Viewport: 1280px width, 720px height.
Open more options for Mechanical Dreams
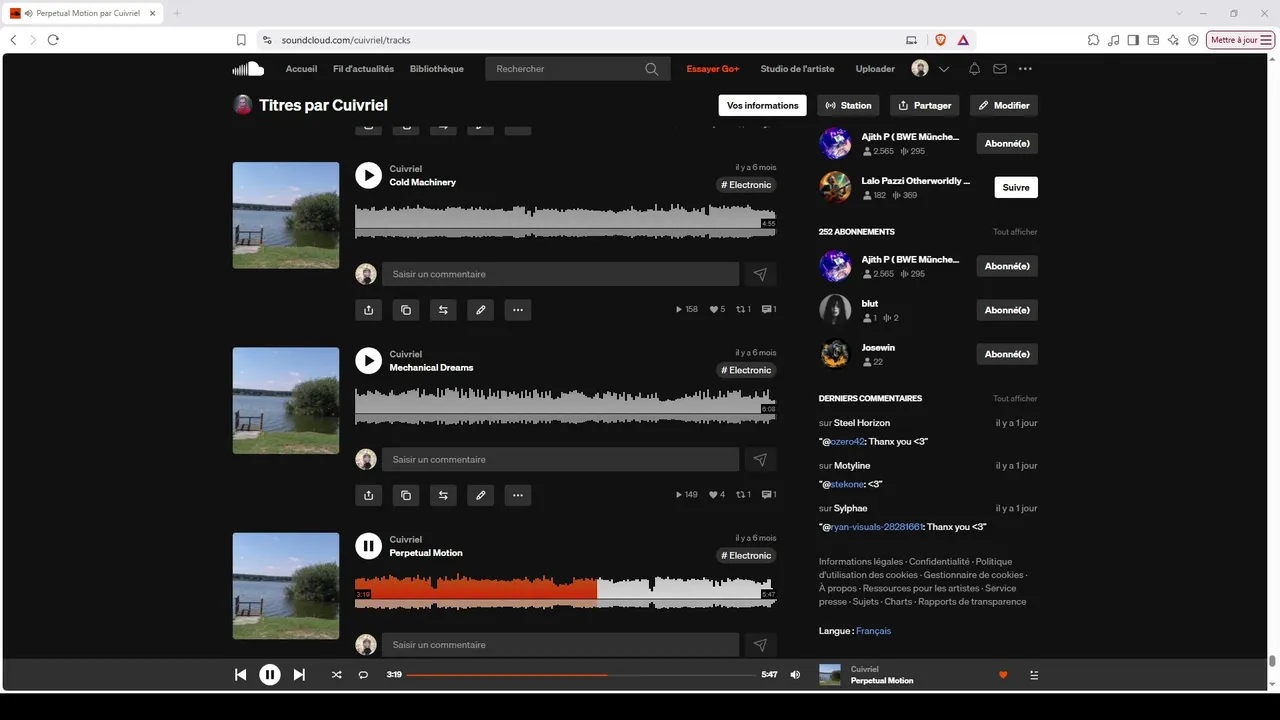click(517, 495)
